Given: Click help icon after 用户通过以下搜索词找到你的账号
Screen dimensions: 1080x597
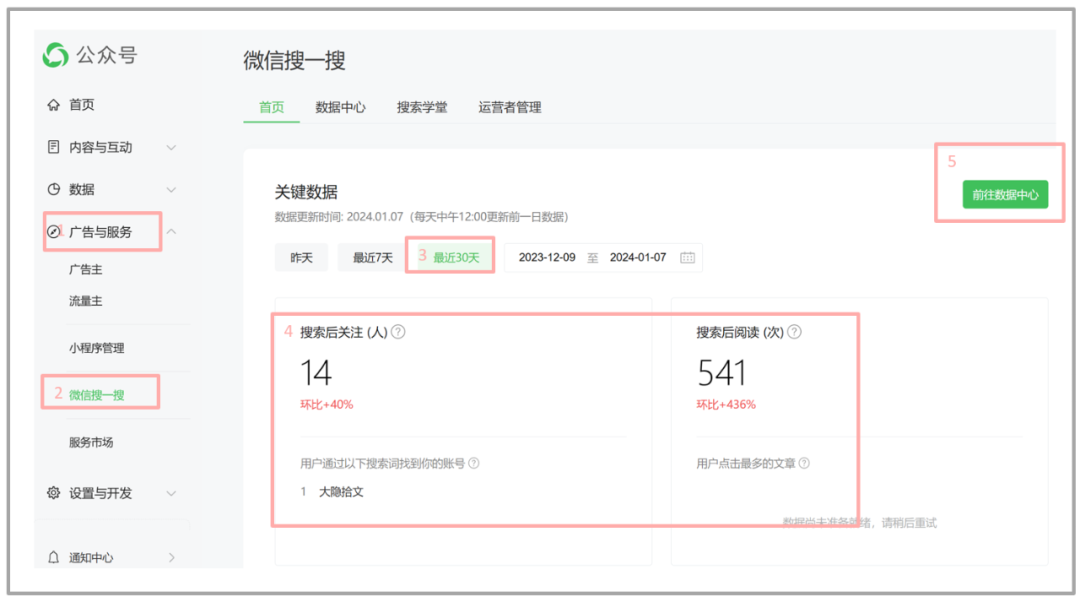Looking at the screenshot, I should pyautogui.click(x=474, y=463).
